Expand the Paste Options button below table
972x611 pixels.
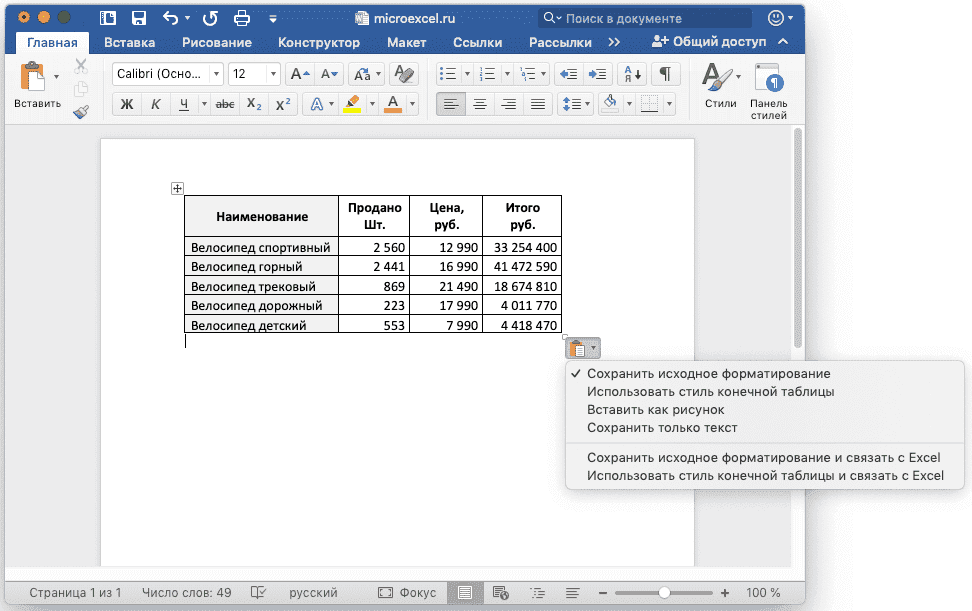tap(582, 348)
